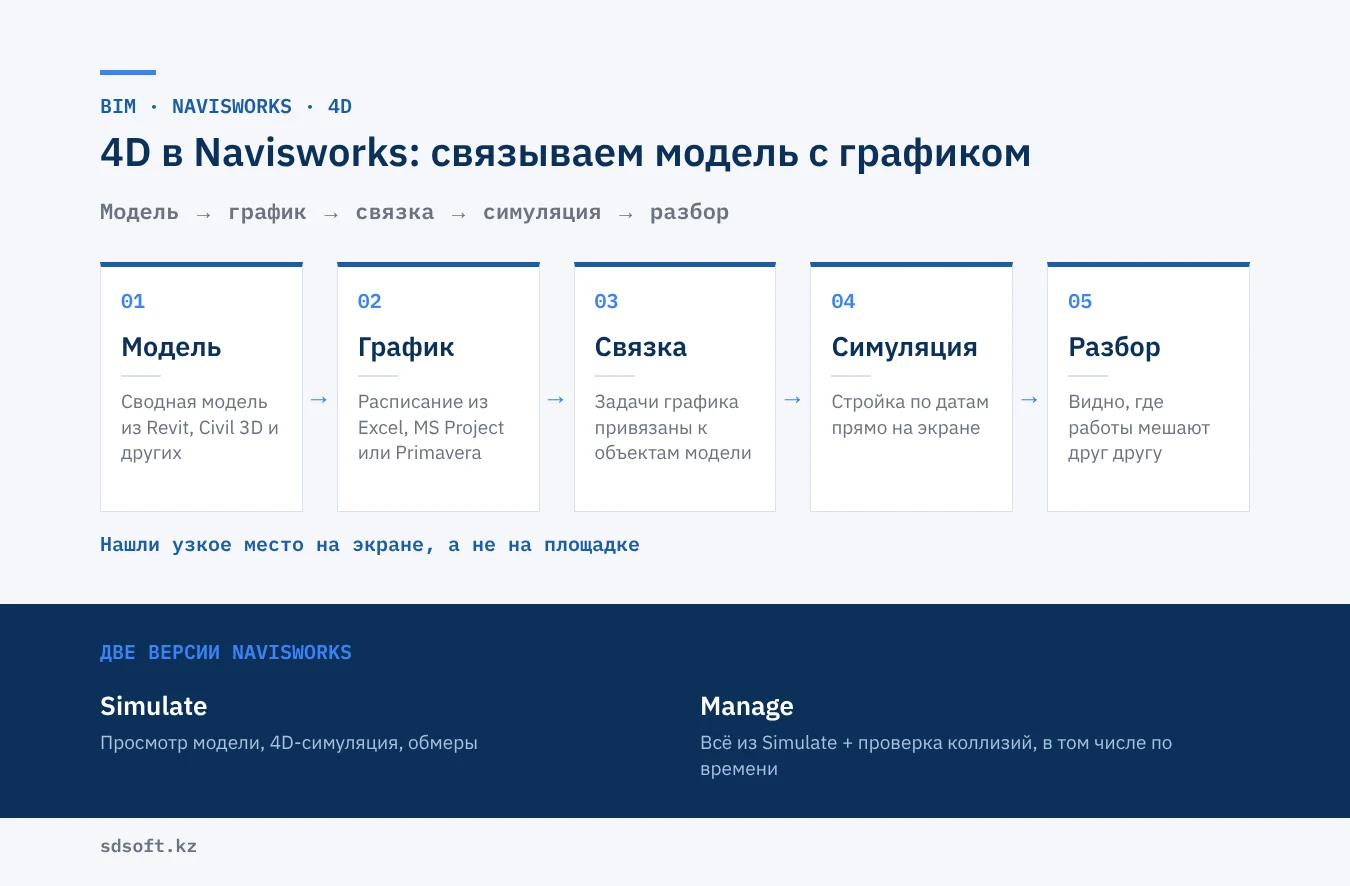This screenshot has height=886, width=1350.
Task: Click step number "05" on the fifth card
Action: coord(1080,301)
